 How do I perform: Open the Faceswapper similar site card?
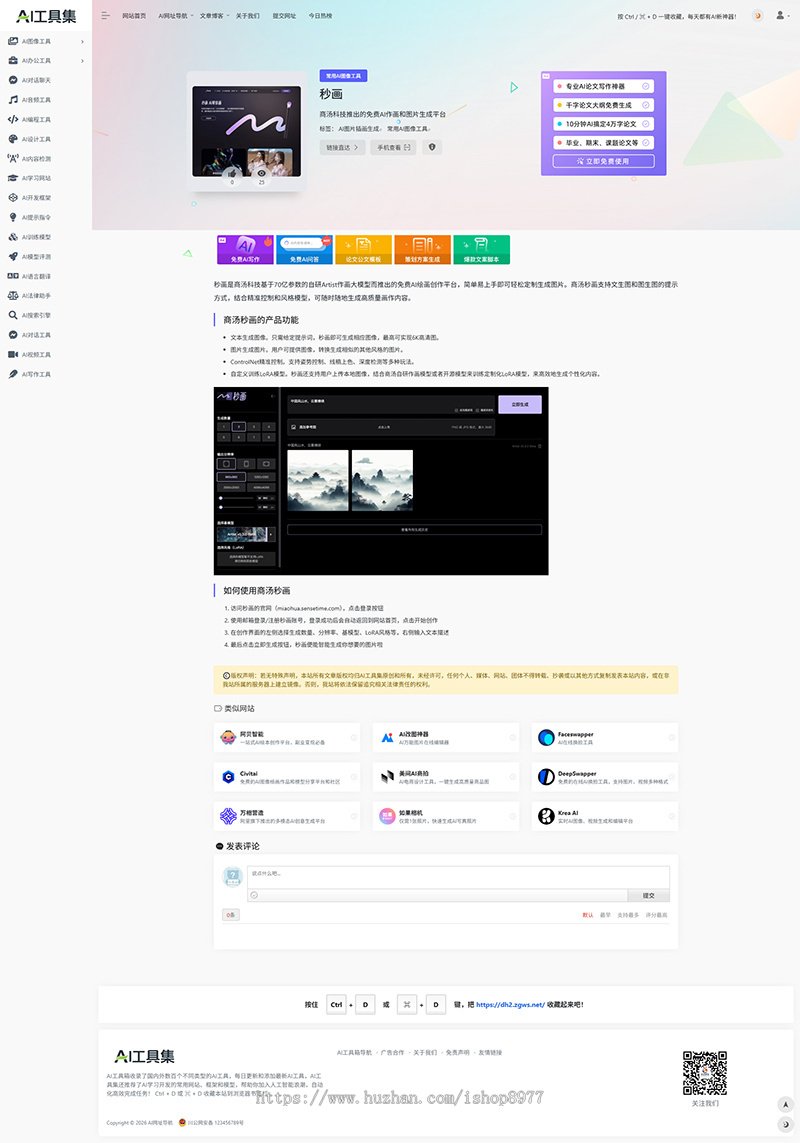(x=605, y=738)
